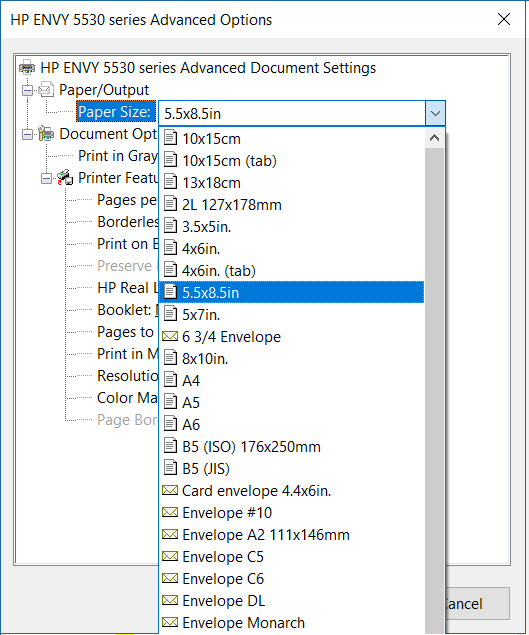Pick Envelope Monarch size

pyautogui.click(x=292, y=622)
